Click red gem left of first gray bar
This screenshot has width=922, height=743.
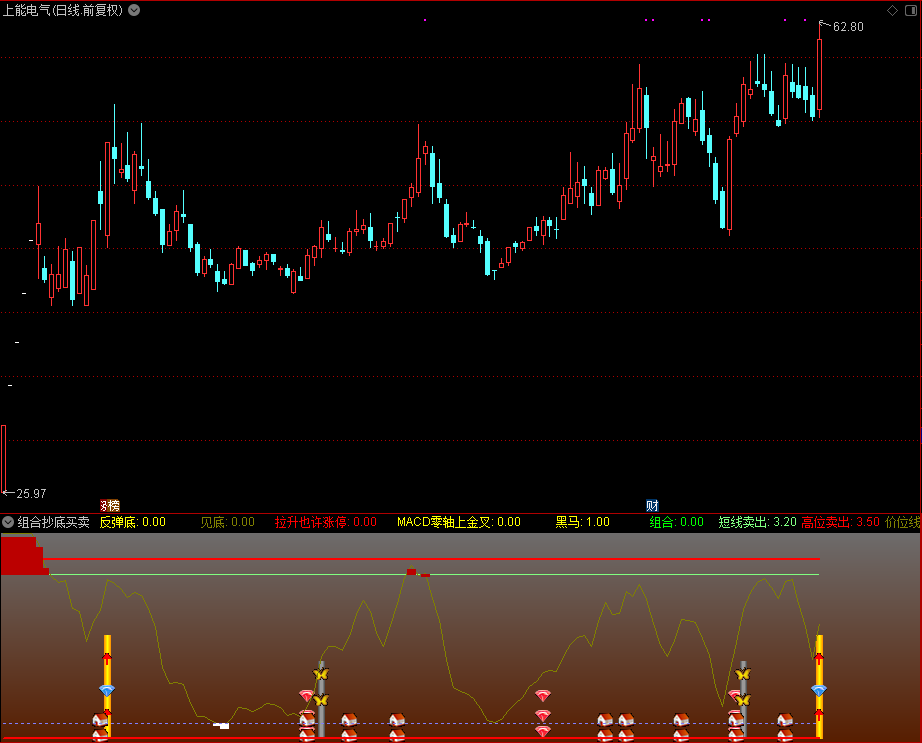[x=306, y=696]
